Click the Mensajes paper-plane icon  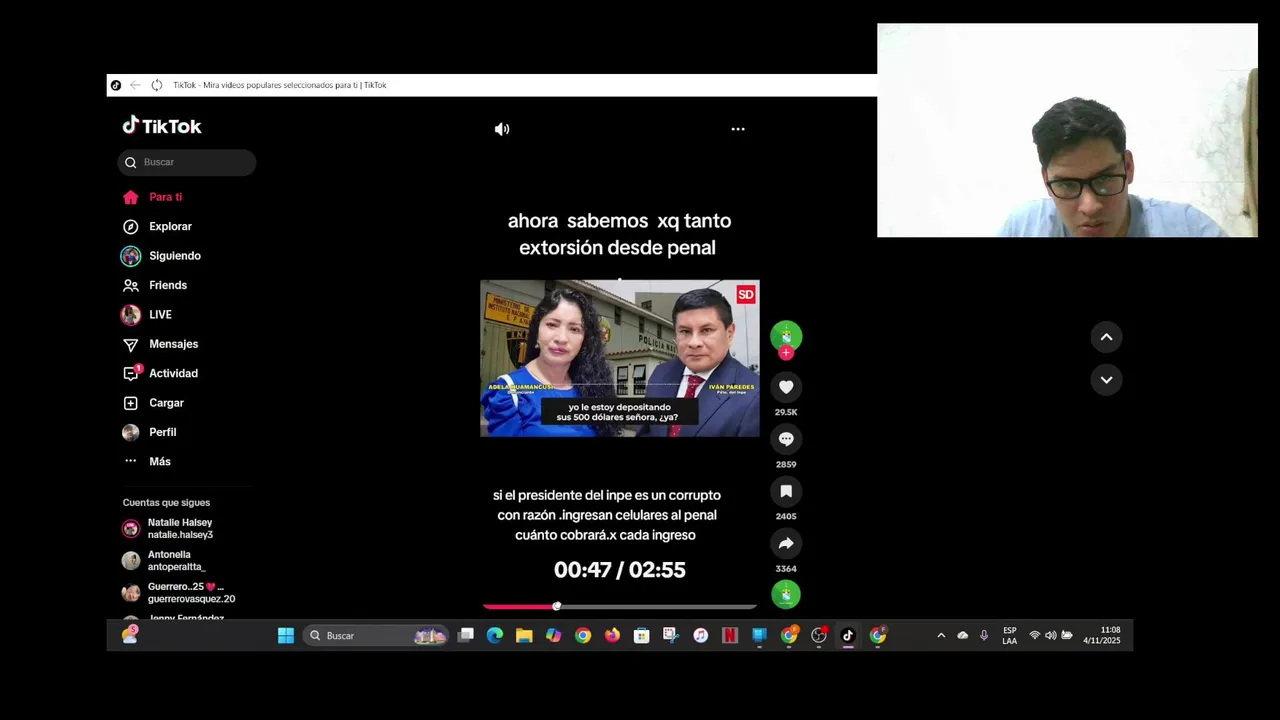click(130, 344)
